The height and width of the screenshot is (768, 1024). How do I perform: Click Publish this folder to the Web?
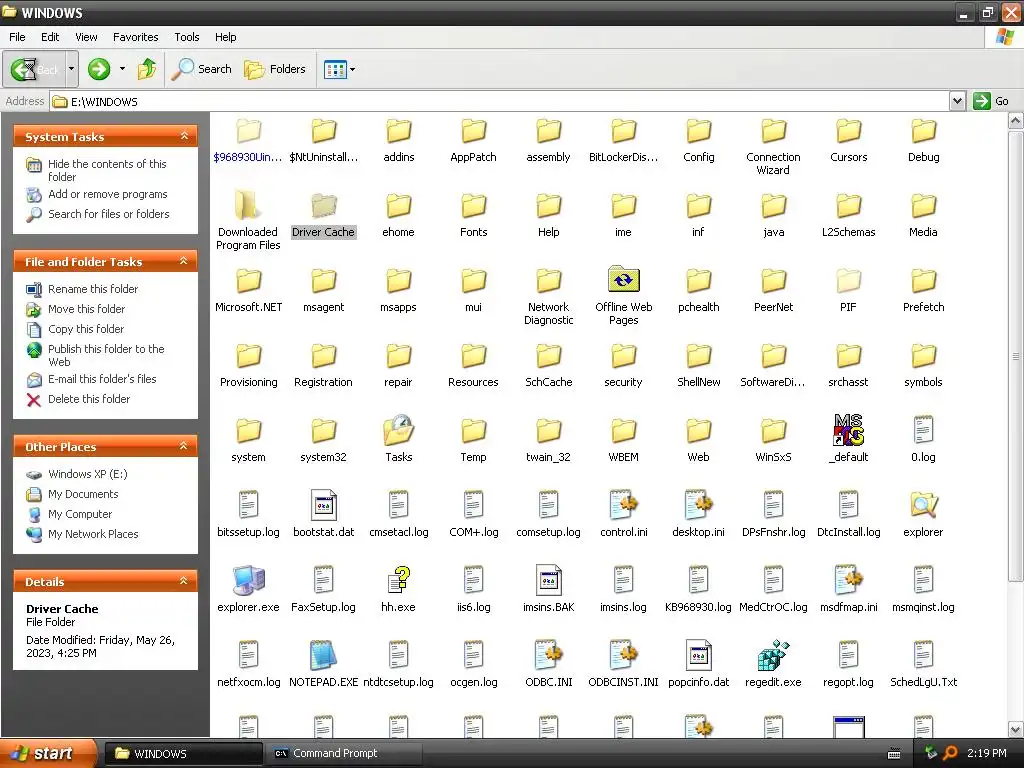coord(106,355)
